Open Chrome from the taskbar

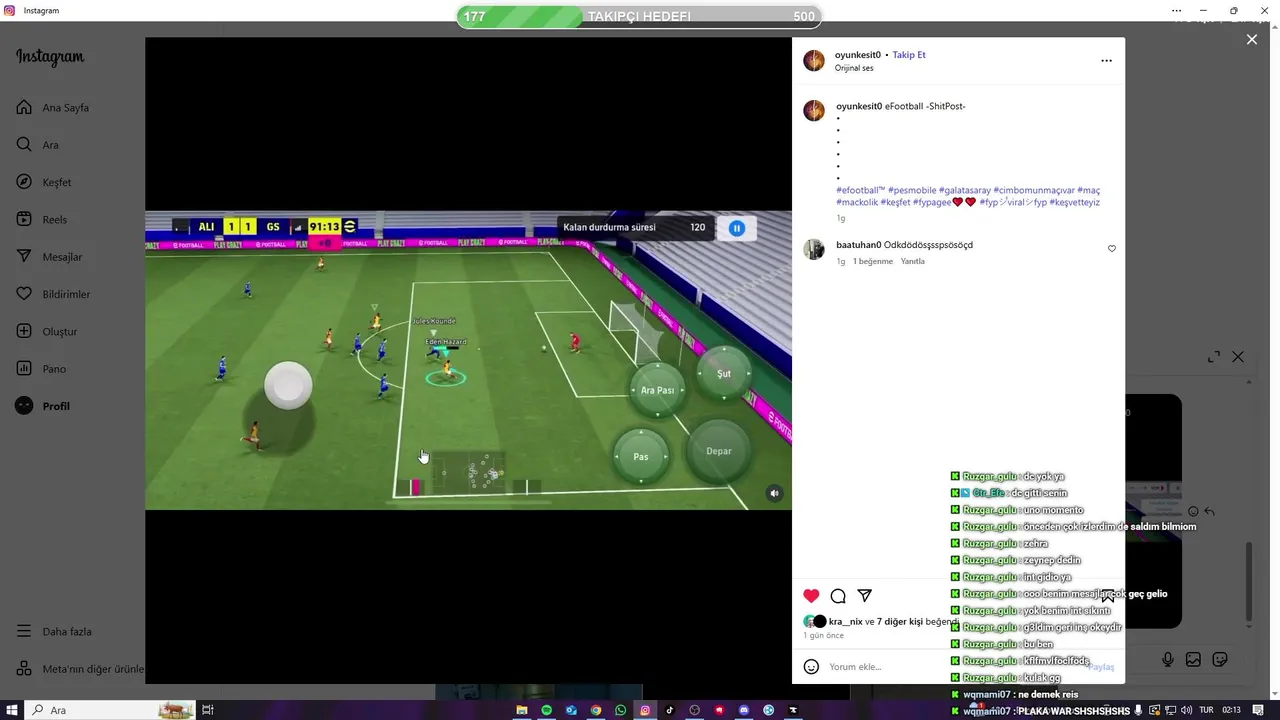(596, 710)
